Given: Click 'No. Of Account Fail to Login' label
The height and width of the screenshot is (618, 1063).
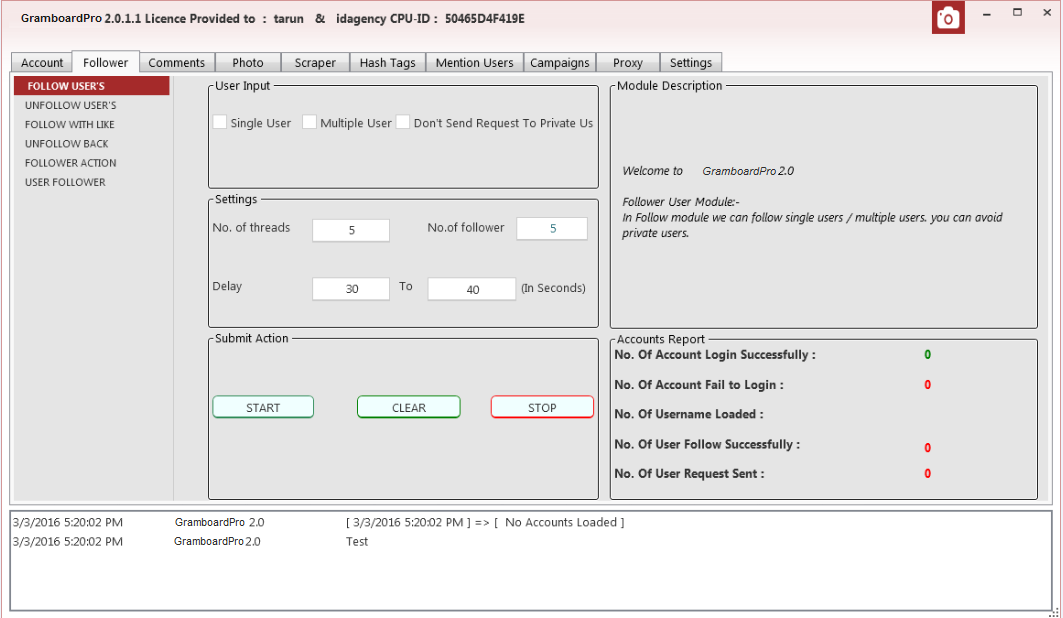Looking at the screenshot, I should click(x=698, y=385).
